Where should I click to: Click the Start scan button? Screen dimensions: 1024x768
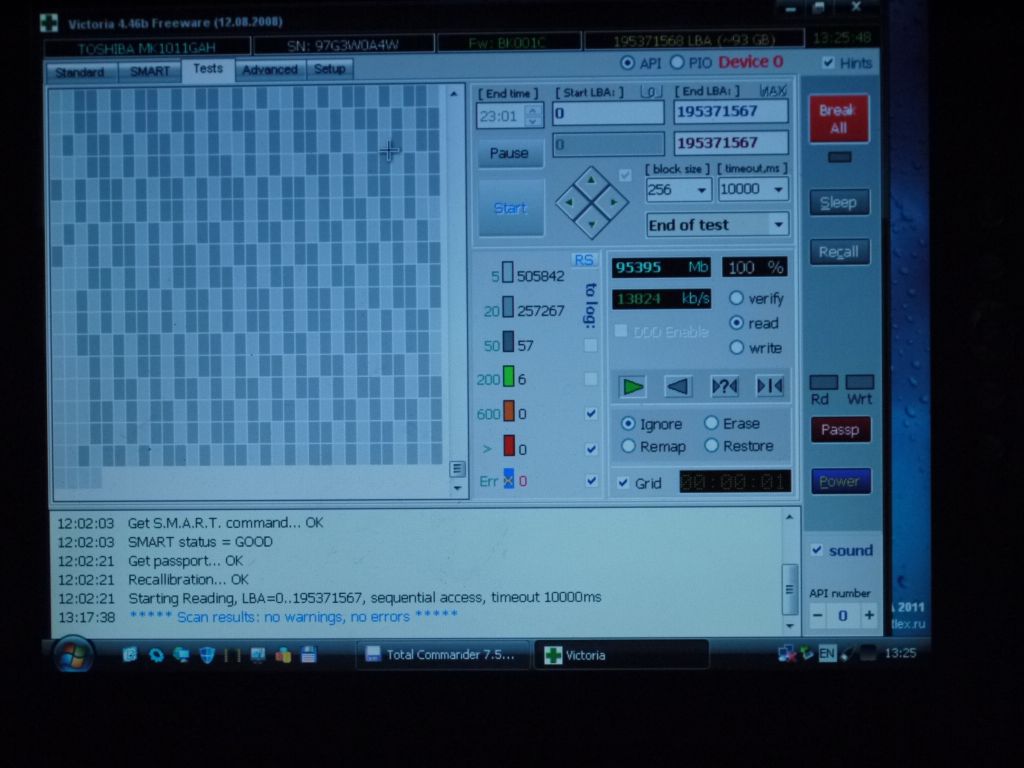pyautogui.click(x=510, y=208)
